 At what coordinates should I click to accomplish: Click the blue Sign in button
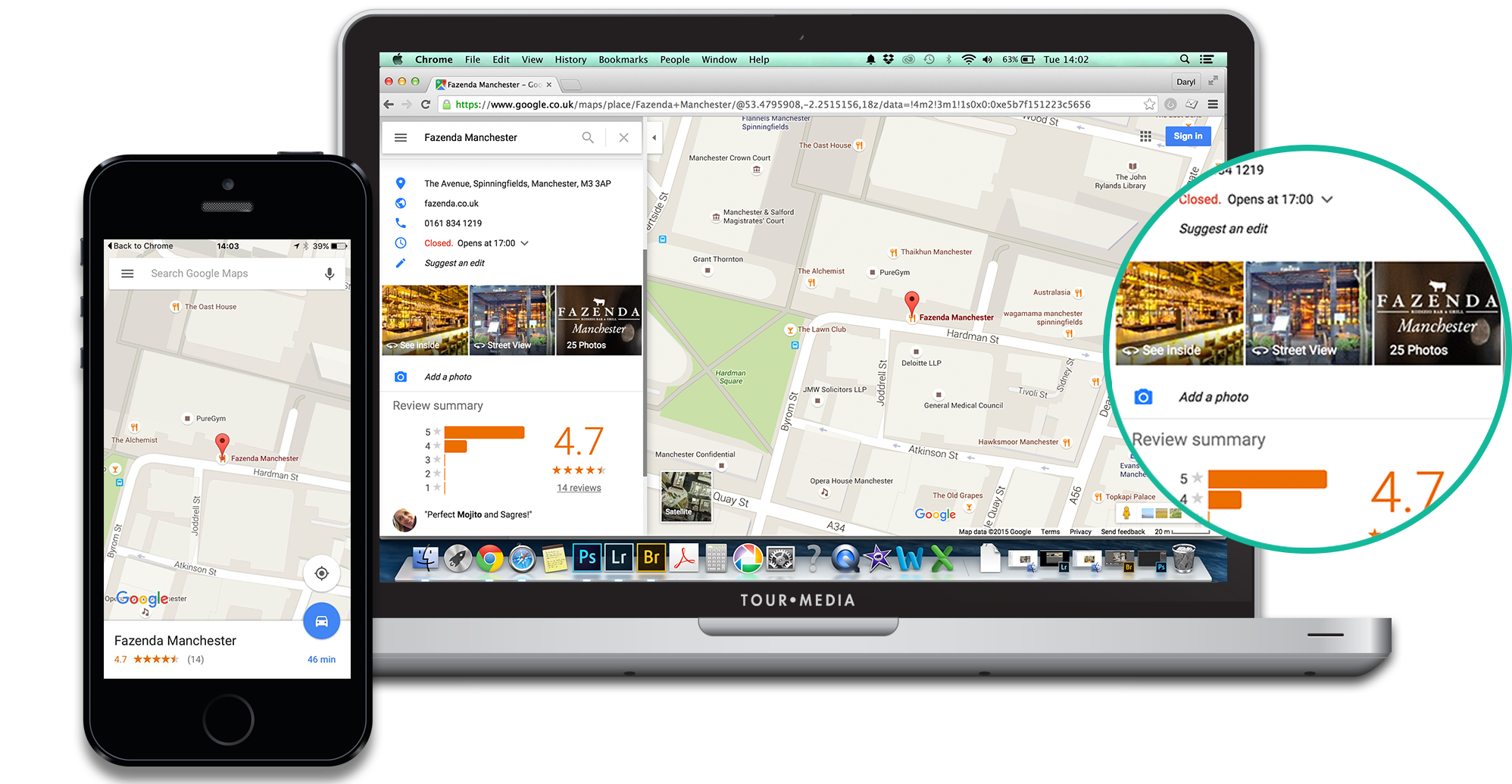pyautogui.click(x=1188, y=136)
